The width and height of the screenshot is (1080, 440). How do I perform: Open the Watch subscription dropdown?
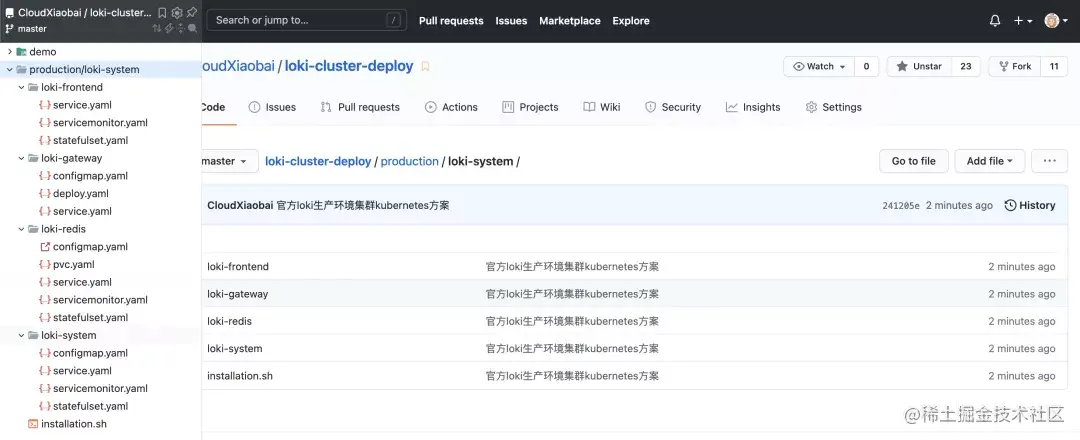click(x=820, y=66)
